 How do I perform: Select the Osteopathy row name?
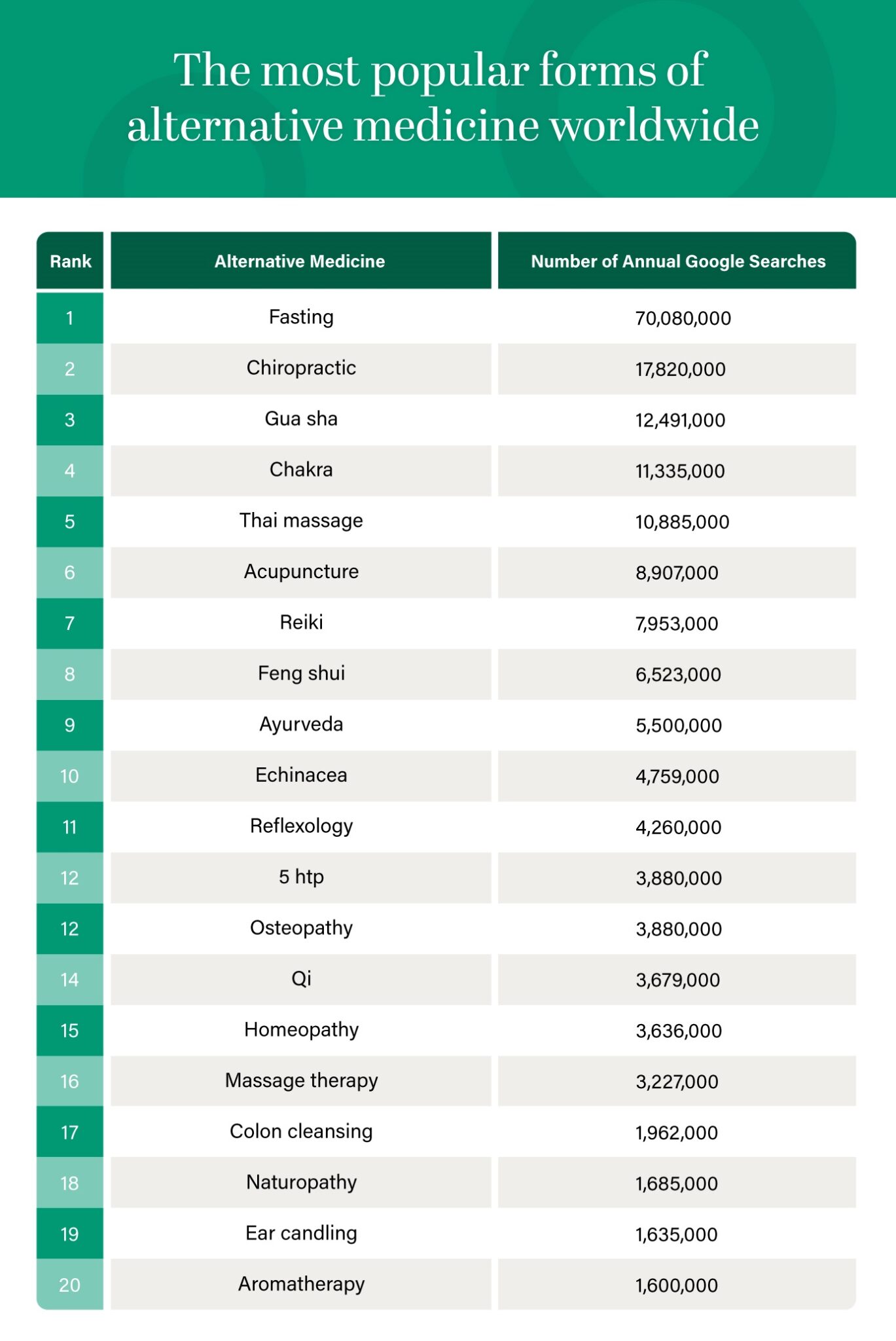coord(301,928)
